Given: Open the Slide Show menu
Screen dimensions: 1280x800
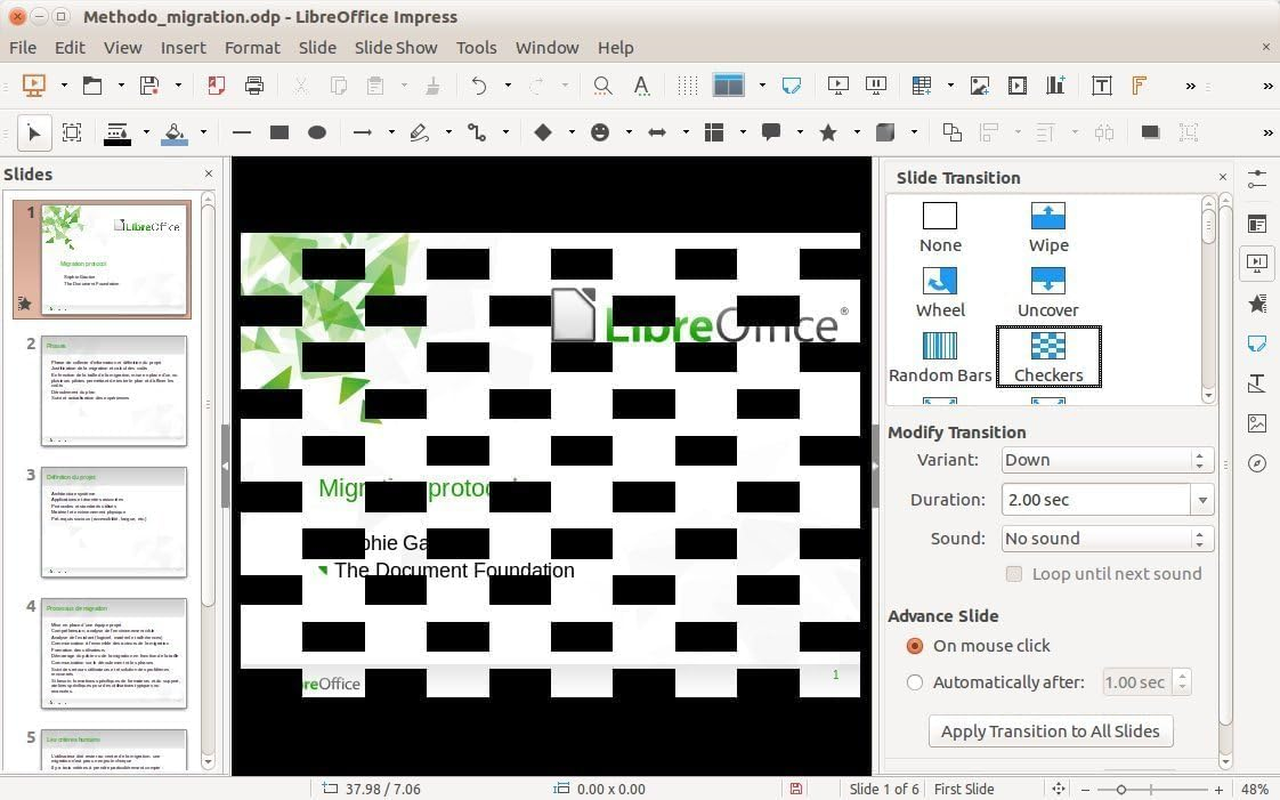Looking at the screenshot, I should coord(395,47).
